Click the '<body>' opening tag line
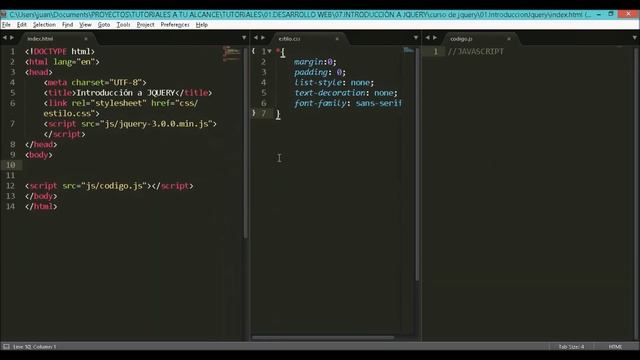The height and width of the screenshot is (360, 640). coord(39,155)
